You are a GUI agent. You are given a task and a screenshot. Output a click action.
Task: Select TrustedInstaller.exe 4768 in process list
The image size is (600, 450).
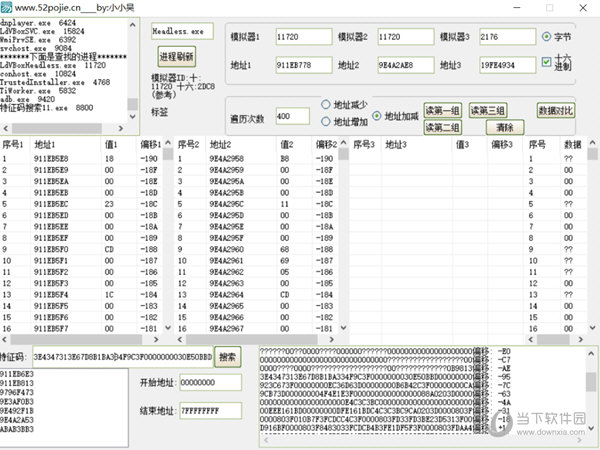coord(55,82)
